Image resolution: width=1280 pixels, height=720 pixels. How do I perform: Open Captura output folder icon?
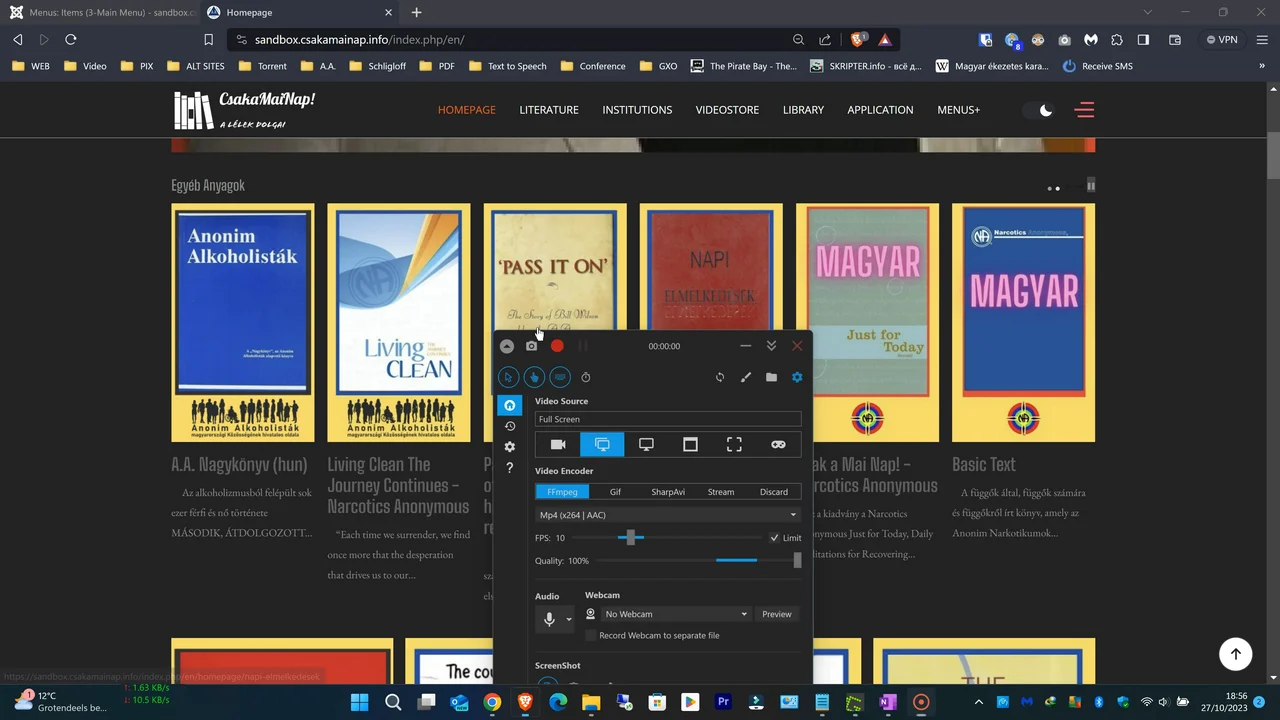[x=771, y=377]
